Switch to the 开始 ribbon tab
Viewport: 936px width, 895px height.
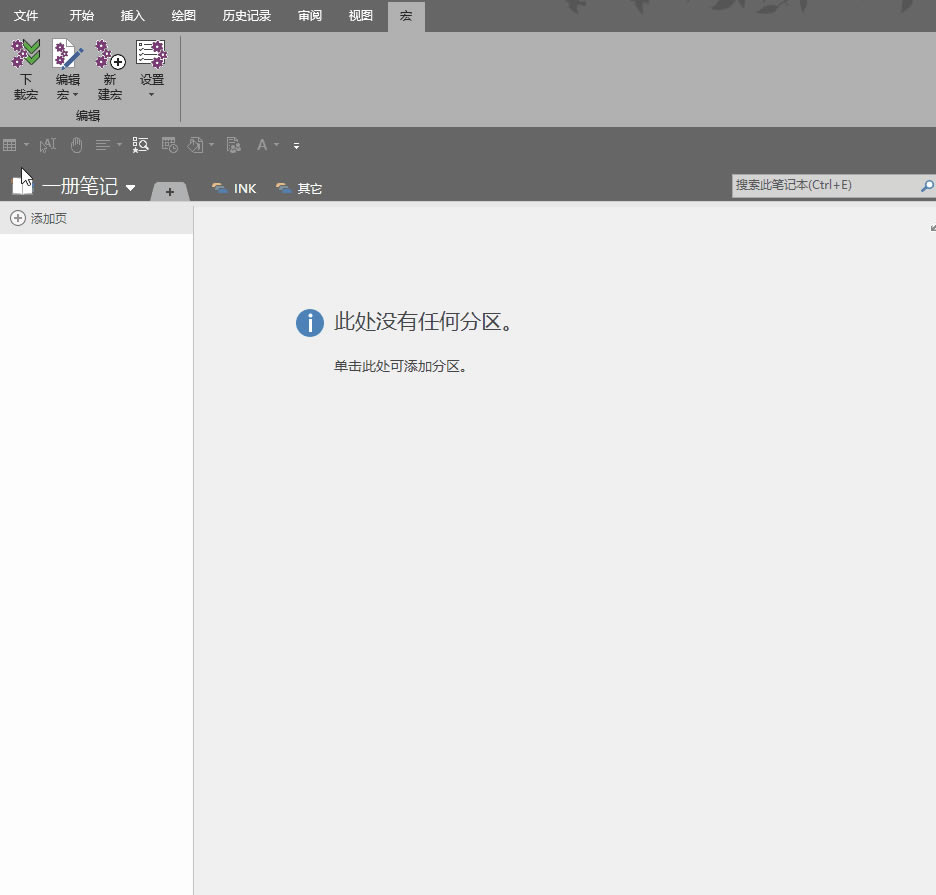tap(81, 16)
